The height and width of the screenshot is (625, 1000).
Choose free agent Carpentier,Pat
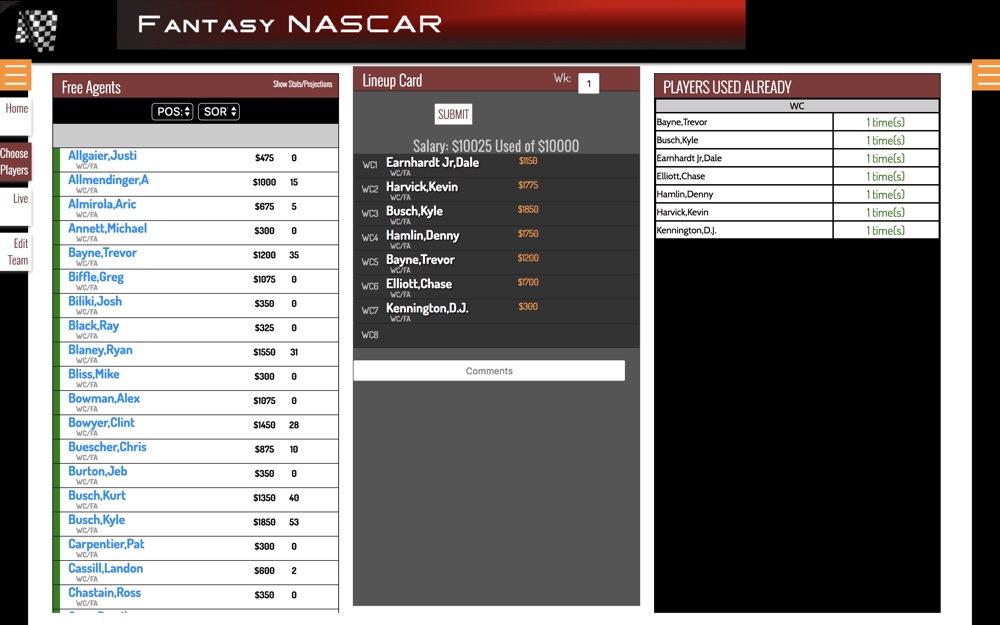pos(106,544)
